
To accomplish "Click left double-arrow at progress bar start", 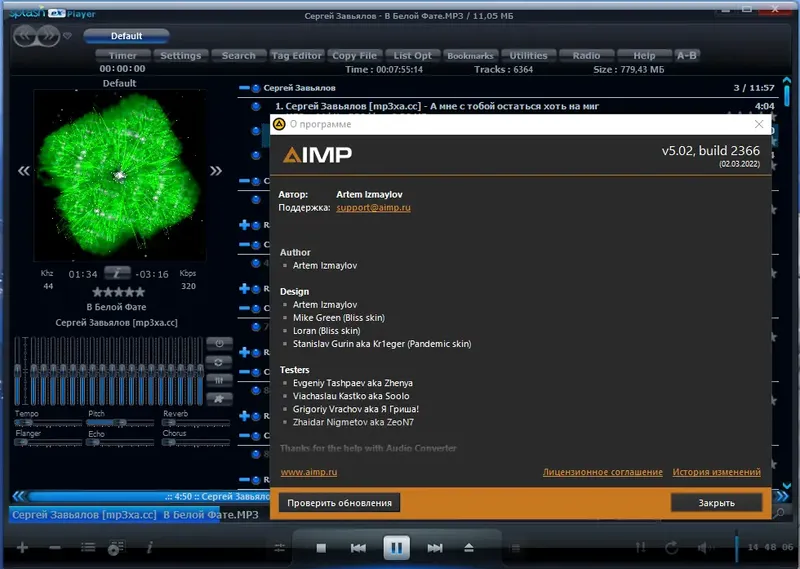I will click(18, 496).
